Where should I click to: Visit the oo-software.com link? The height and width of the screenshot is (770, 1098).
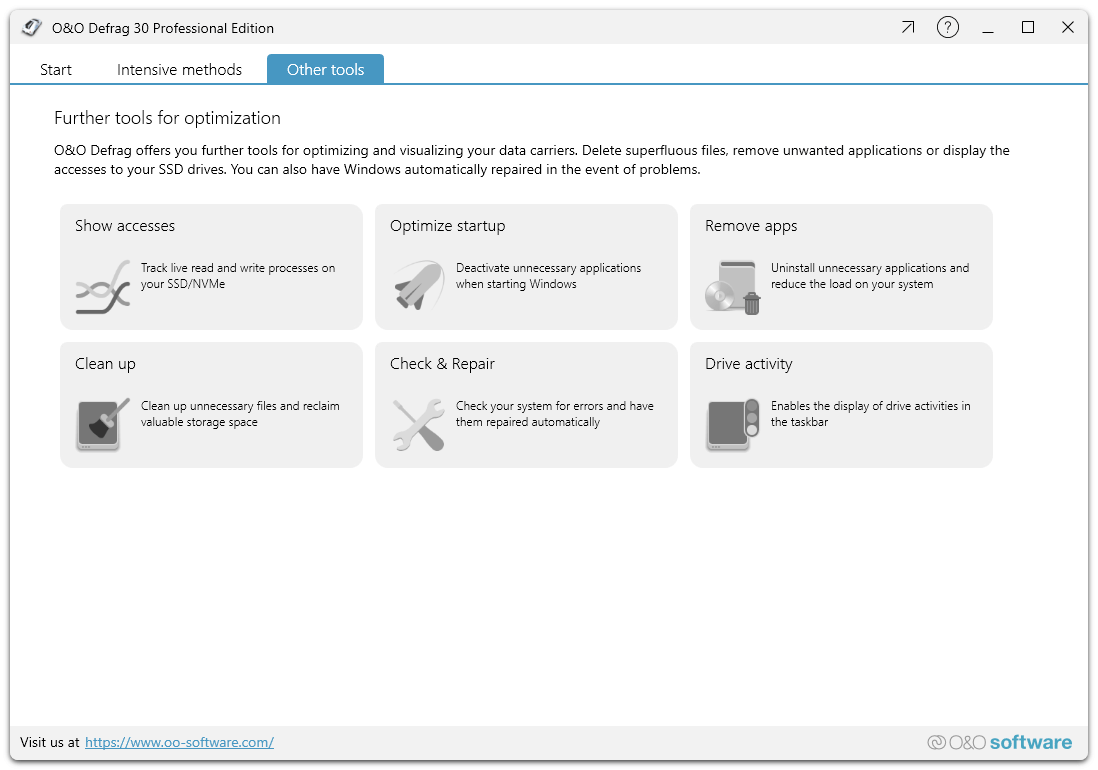coord(179,742)
